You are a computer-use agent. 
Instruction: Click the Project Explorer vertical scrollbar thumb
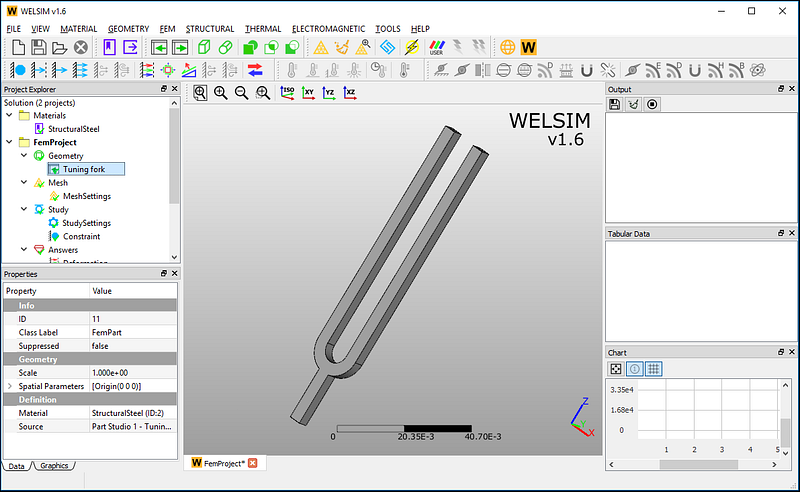point(174,156)
